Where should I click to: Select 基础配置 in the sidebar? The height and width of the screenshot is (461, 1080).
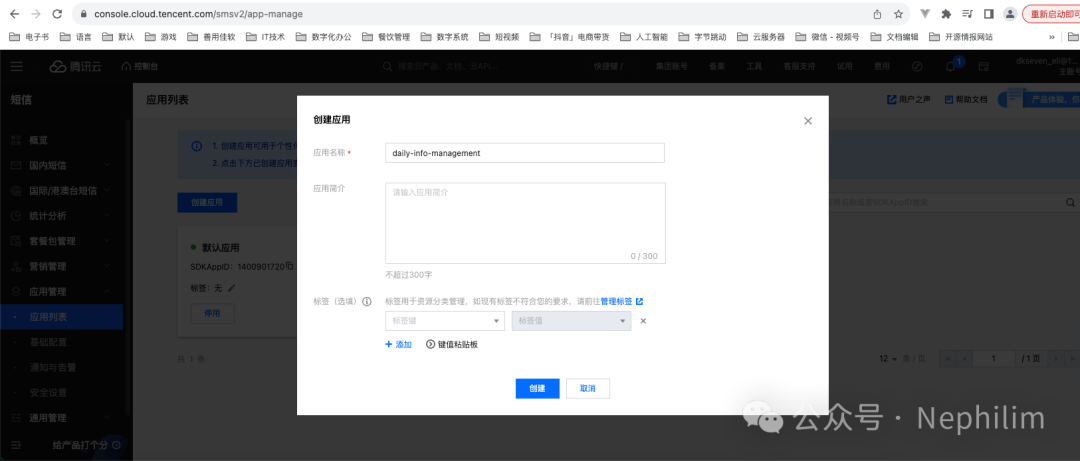click(62, 342)
